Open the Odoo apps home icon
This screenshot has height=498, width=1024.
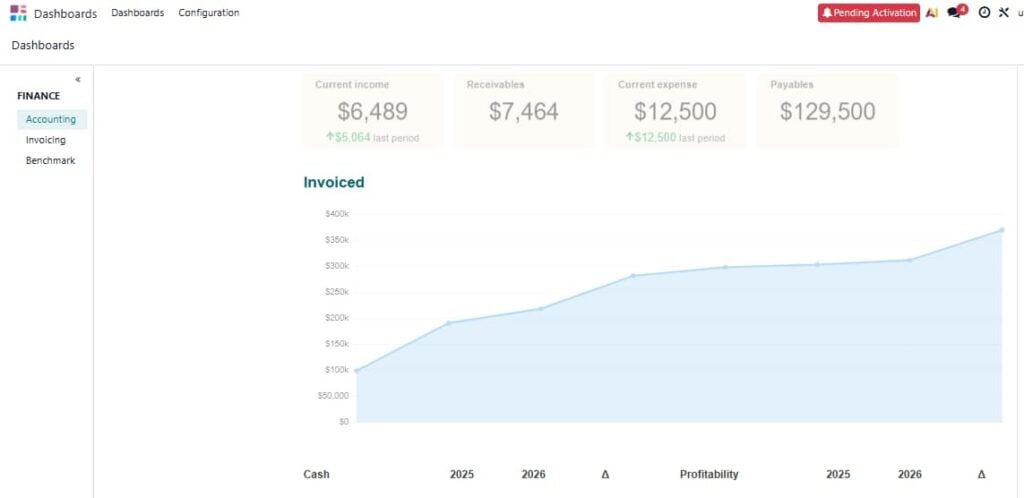[x=18, y=13]
